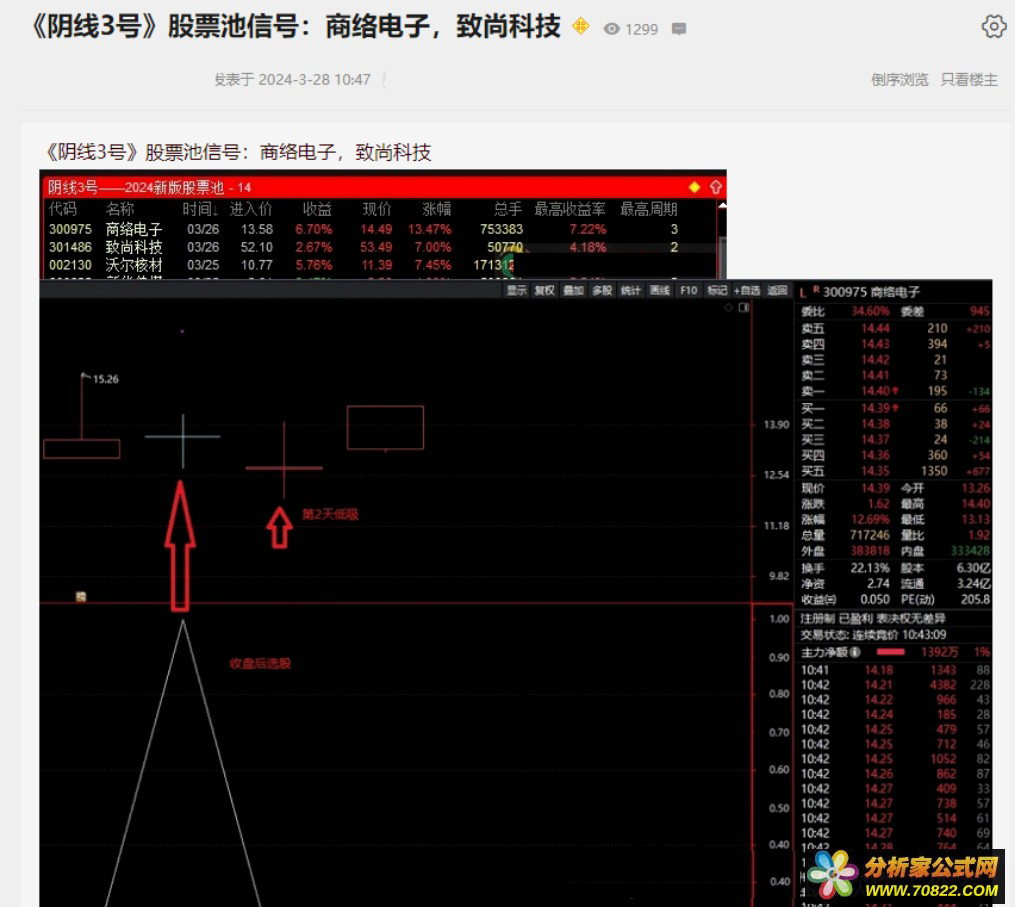
Task: Click the post date 2024-3-28 10:47
Action: click(315, 80)
